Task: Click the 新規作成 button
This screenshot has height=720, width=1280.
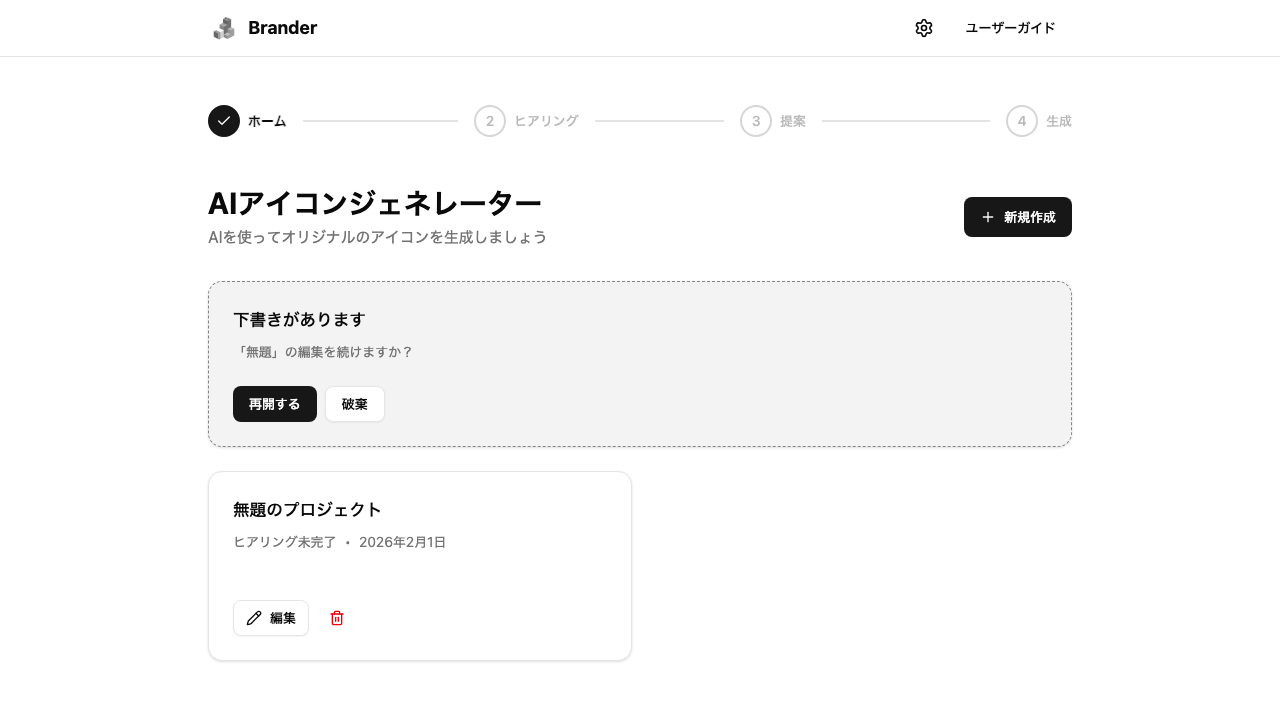Action: coord(1018,217)
